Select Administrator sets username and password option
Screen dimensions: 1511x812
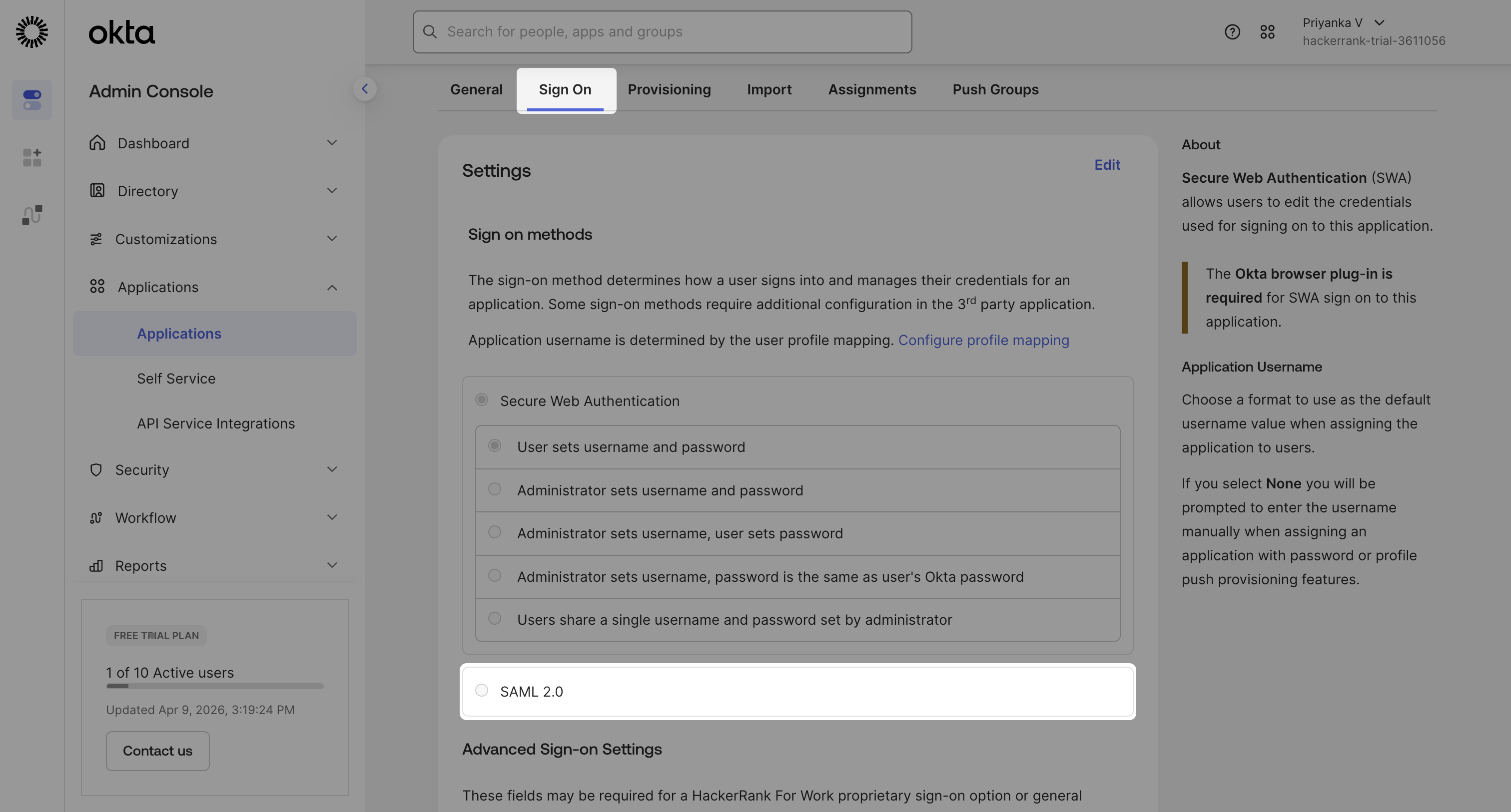coord(495,489)
